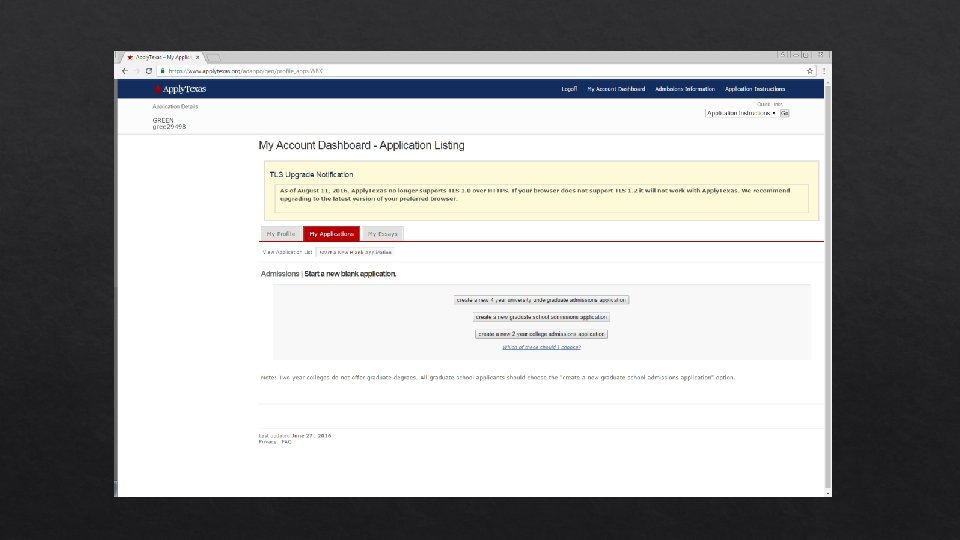Switch to the My Profile tab
This screenshot has height=540, width=960.
click(x=280, y=234)
